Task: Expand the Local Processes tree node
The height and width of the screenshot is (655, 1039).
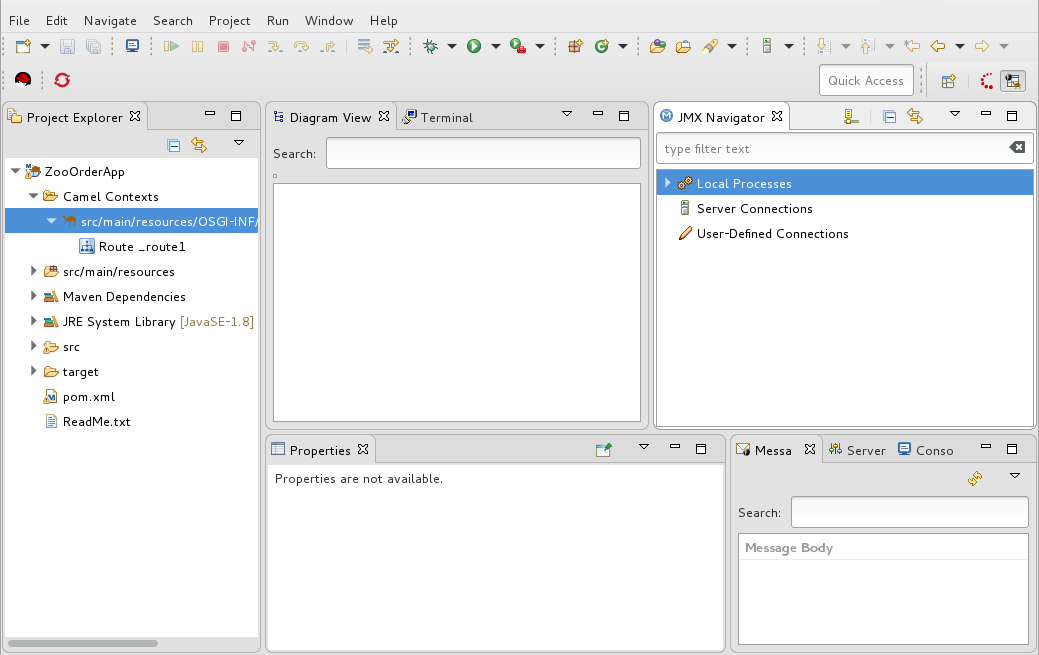Action: click(x=667, y=183)
